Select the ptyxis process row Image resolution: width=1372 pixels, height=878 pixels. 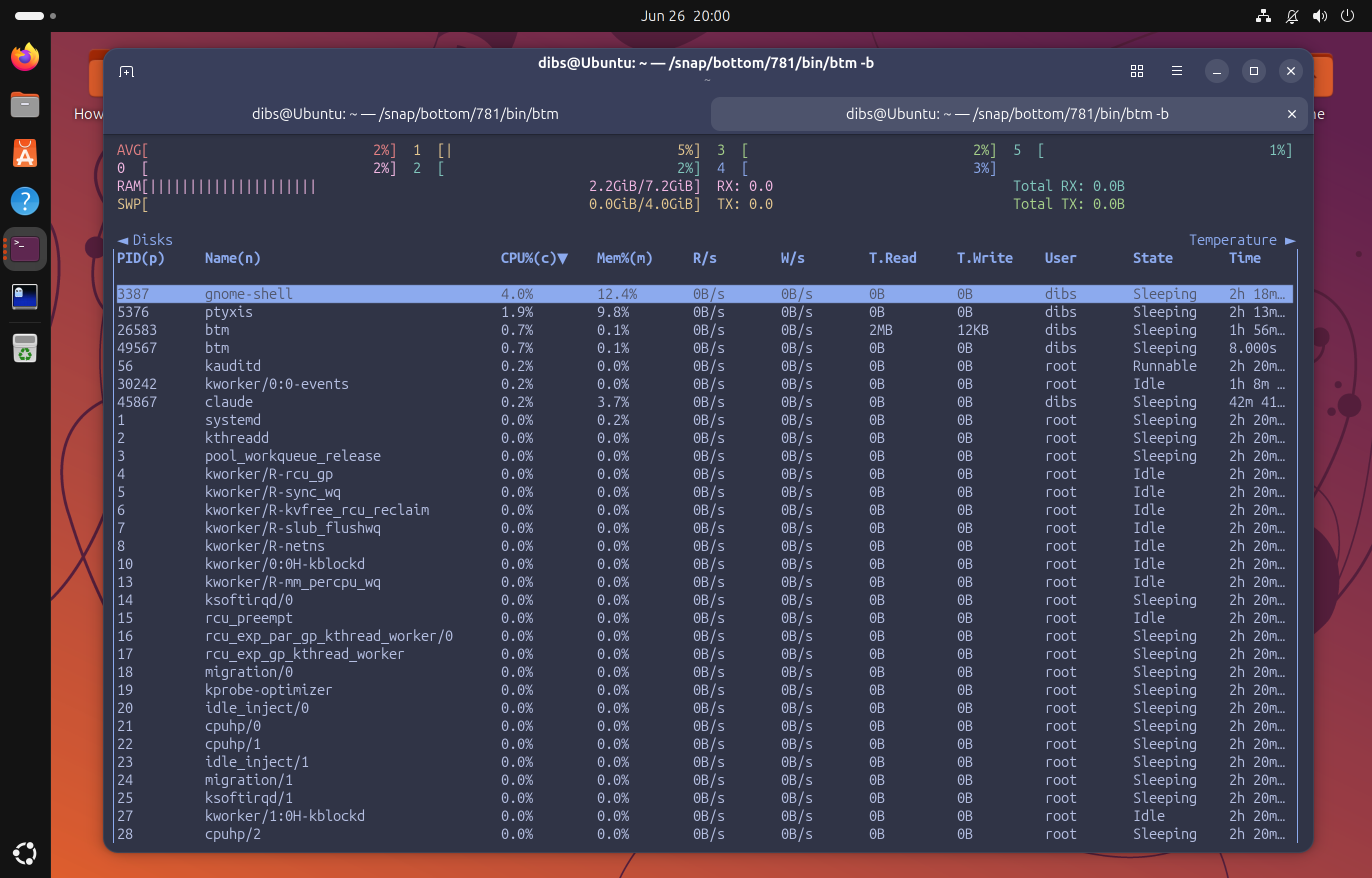point(704,312)
